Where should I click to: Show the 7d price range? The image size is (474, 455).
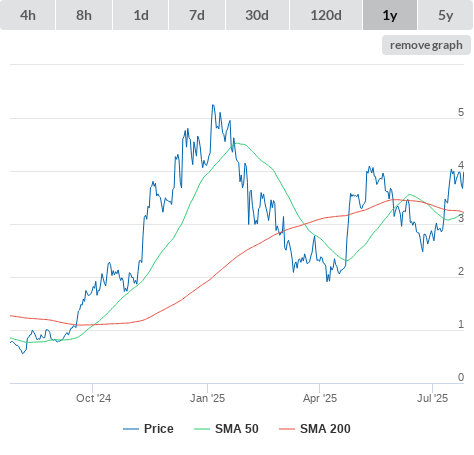197,15
